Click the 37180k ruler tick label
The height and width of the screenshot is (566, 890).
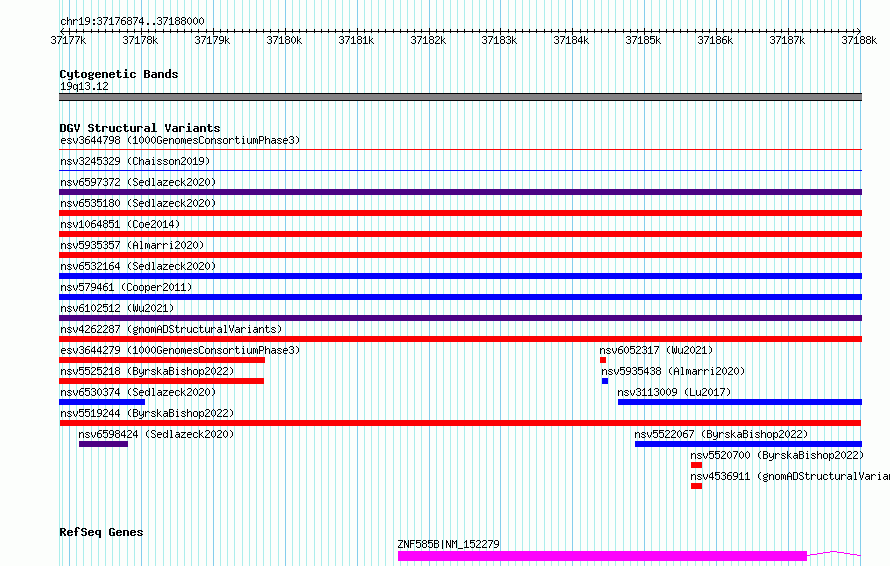[284, 40]
